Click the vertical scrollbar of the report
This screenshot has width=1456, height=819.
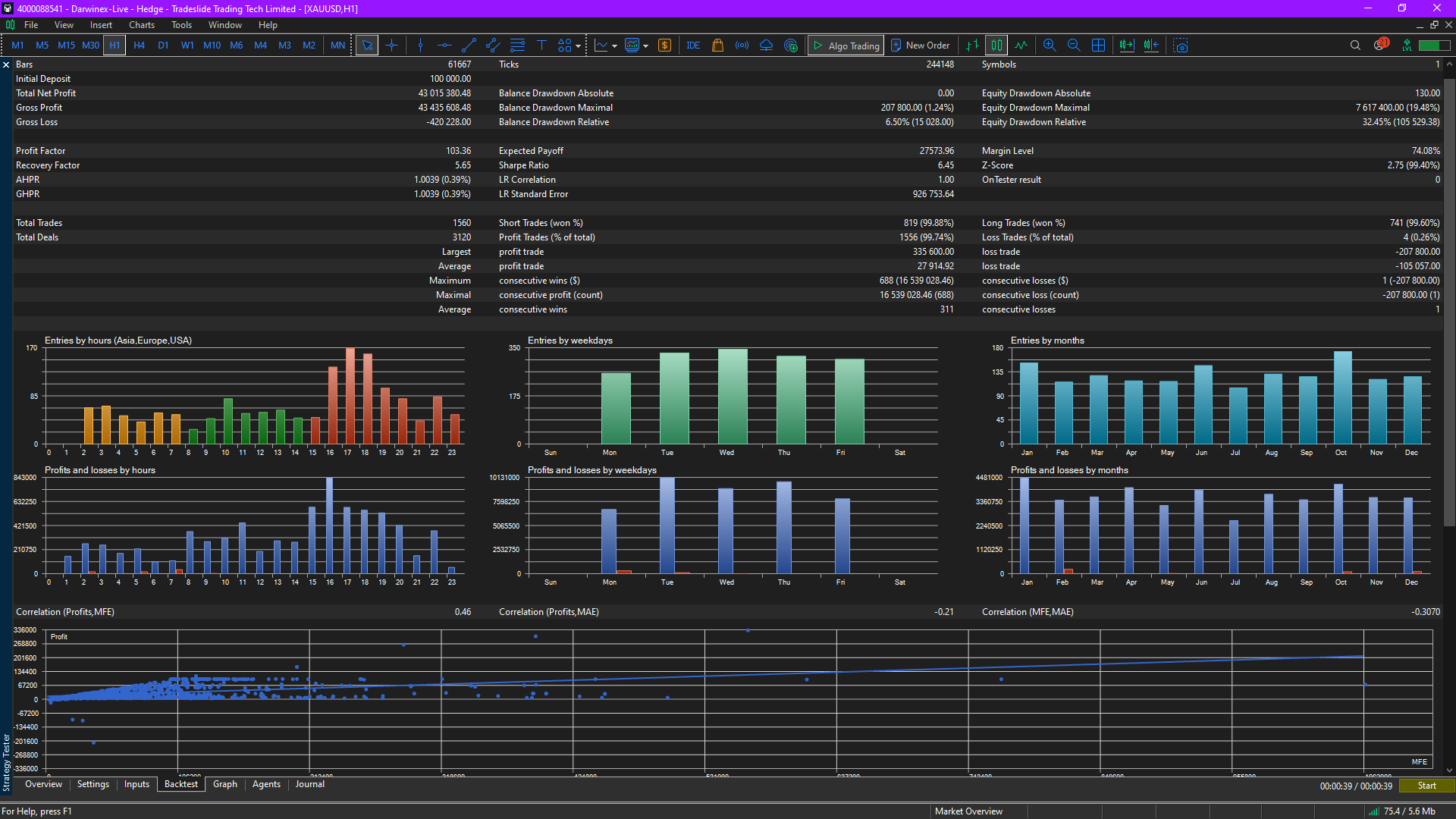pos(1449,303)
